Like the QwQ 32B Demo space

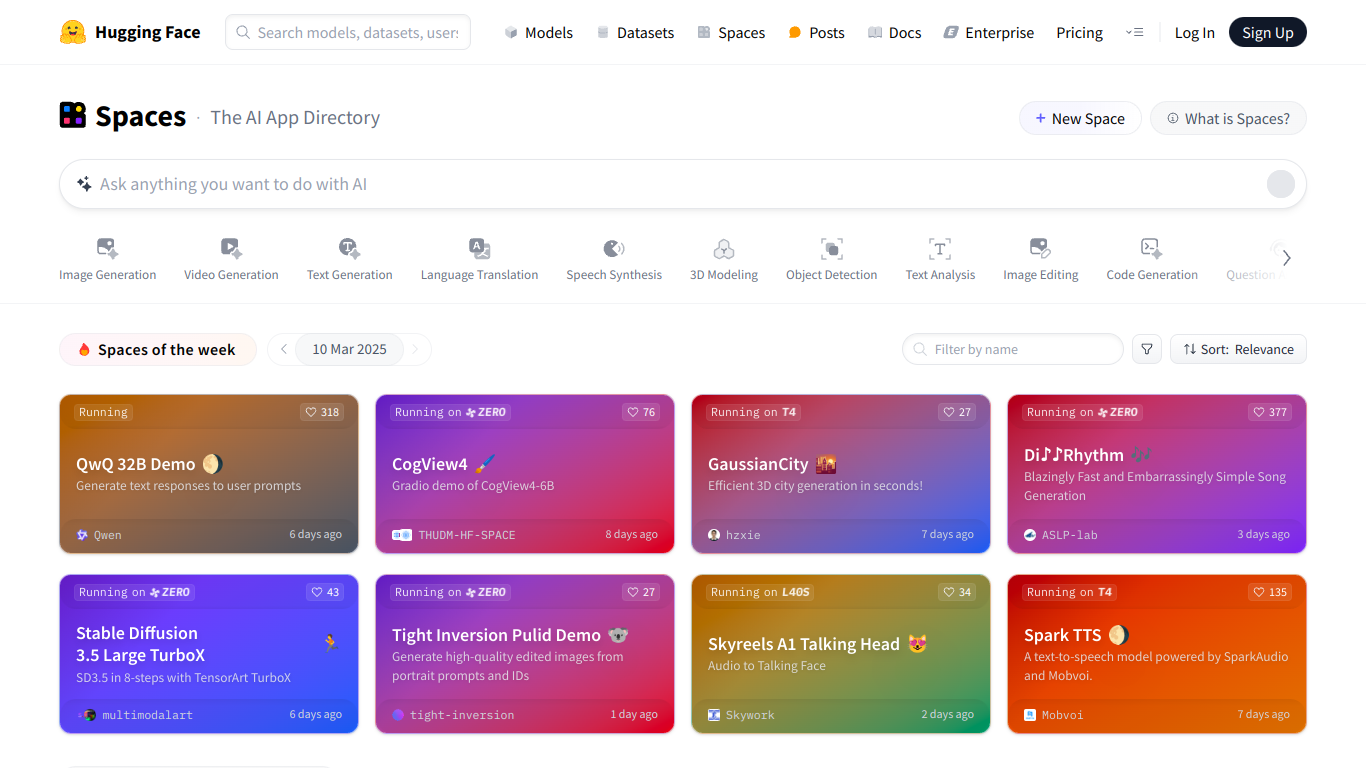click(x=322, y=412)
